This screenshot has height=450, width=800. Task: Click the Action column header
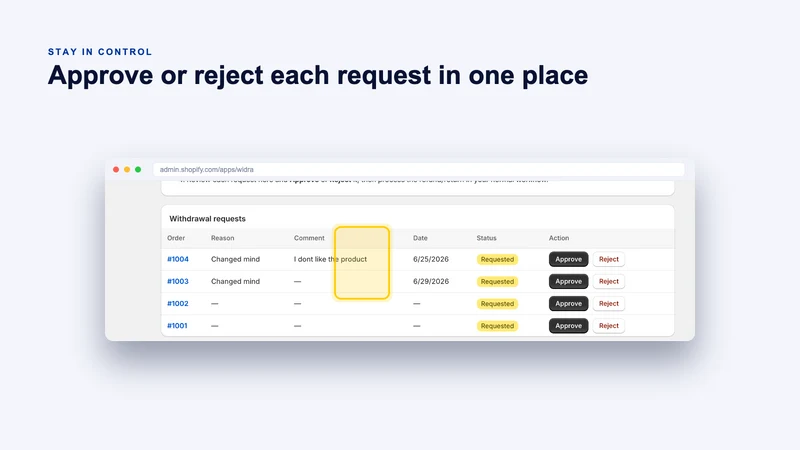[x=559, y=238]
